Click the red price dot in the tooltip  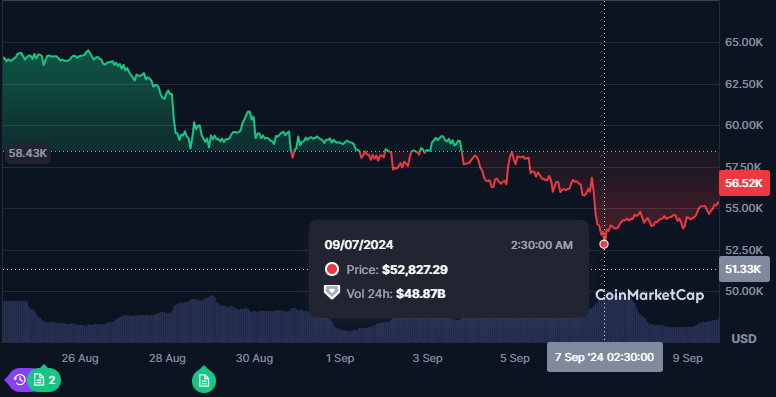pyautogui.click(x=331, y=270)
